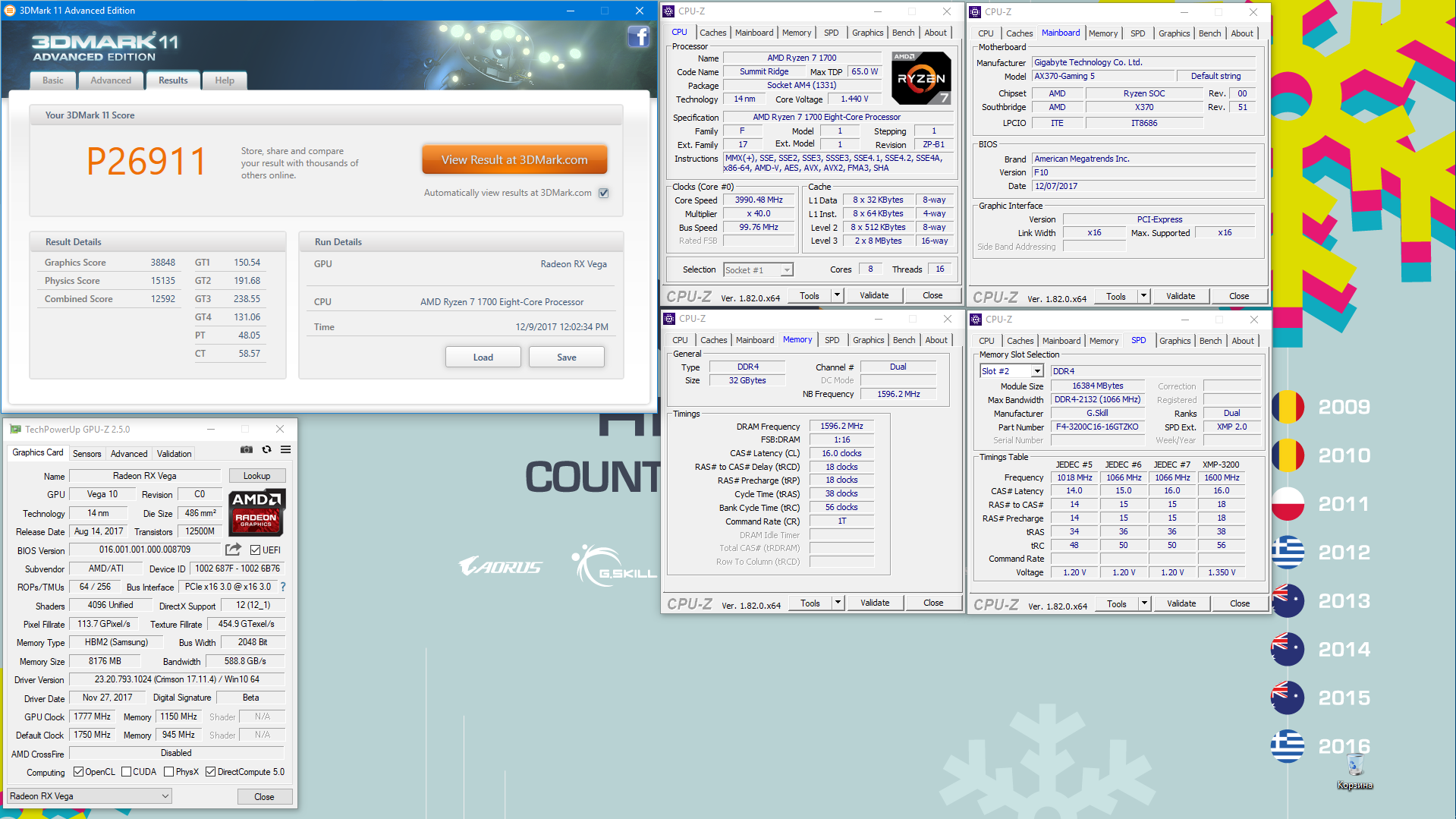1456x819 pixels.
Task: Click the CPU-Z Mainboard window title icon
Action: pyautogui.click(x=975, y=12)
